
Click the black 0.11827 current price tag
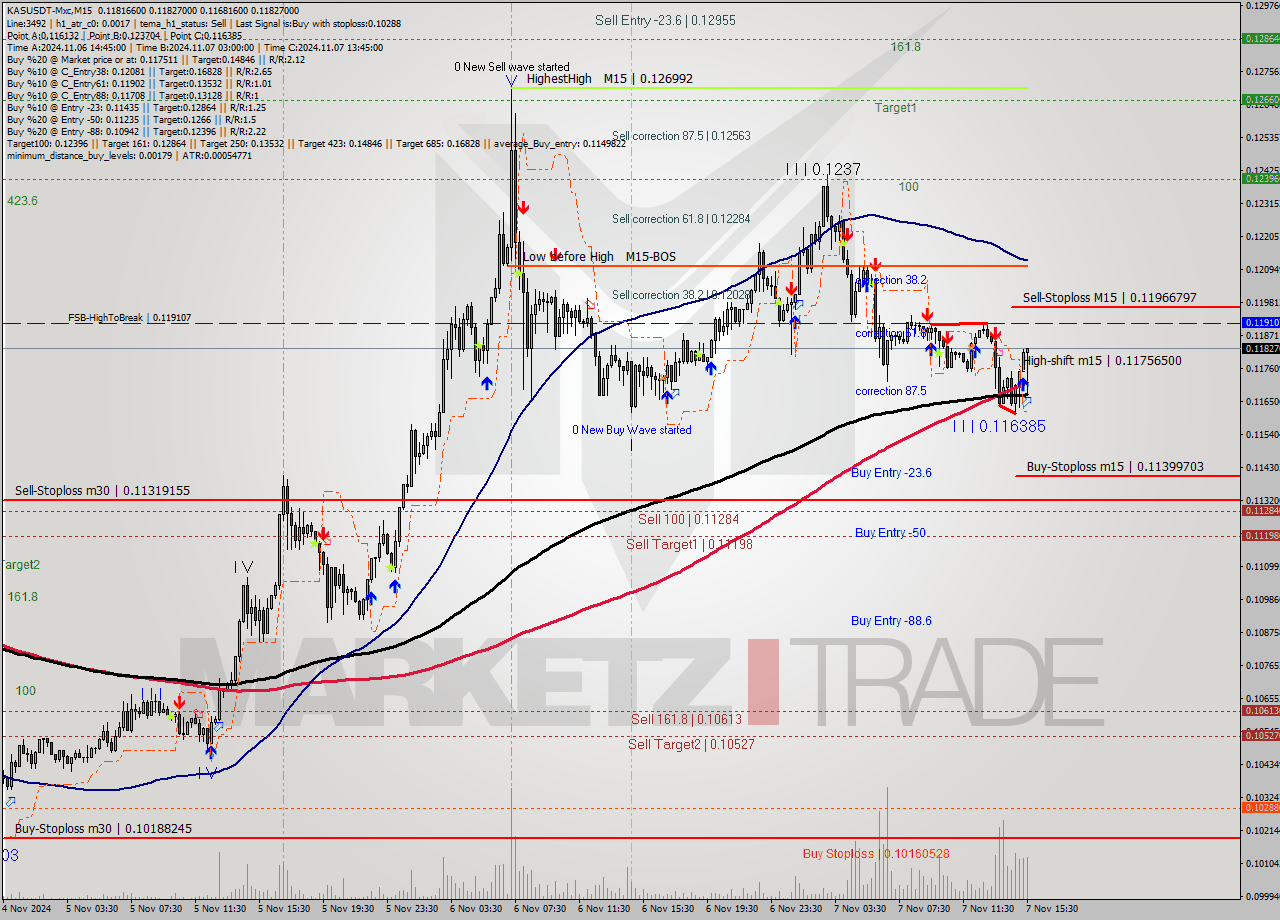point(1260,348)
